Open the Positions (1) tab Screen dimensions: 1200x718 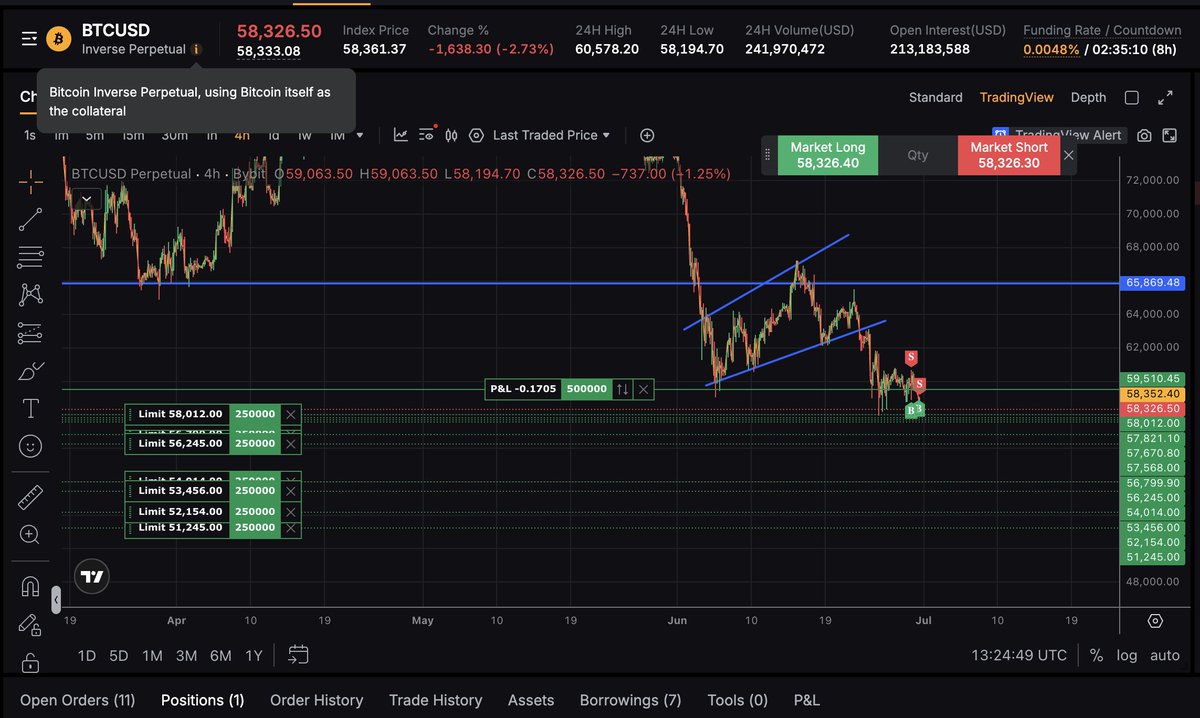[x=202, y=700]
